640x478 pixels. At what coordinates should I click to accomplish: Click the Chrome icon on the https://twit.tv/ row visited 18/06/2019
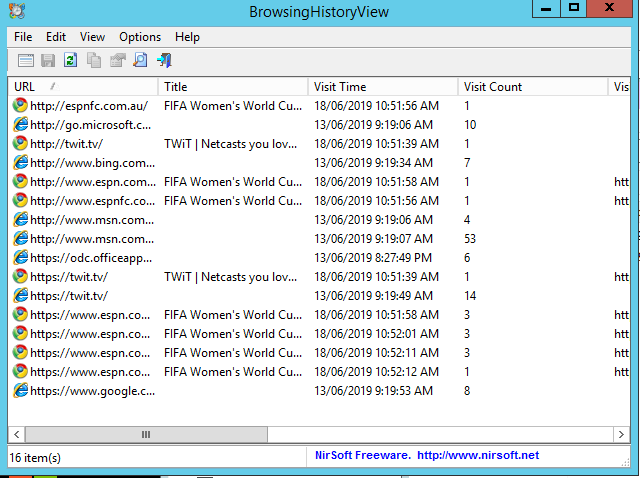[20, 277]
